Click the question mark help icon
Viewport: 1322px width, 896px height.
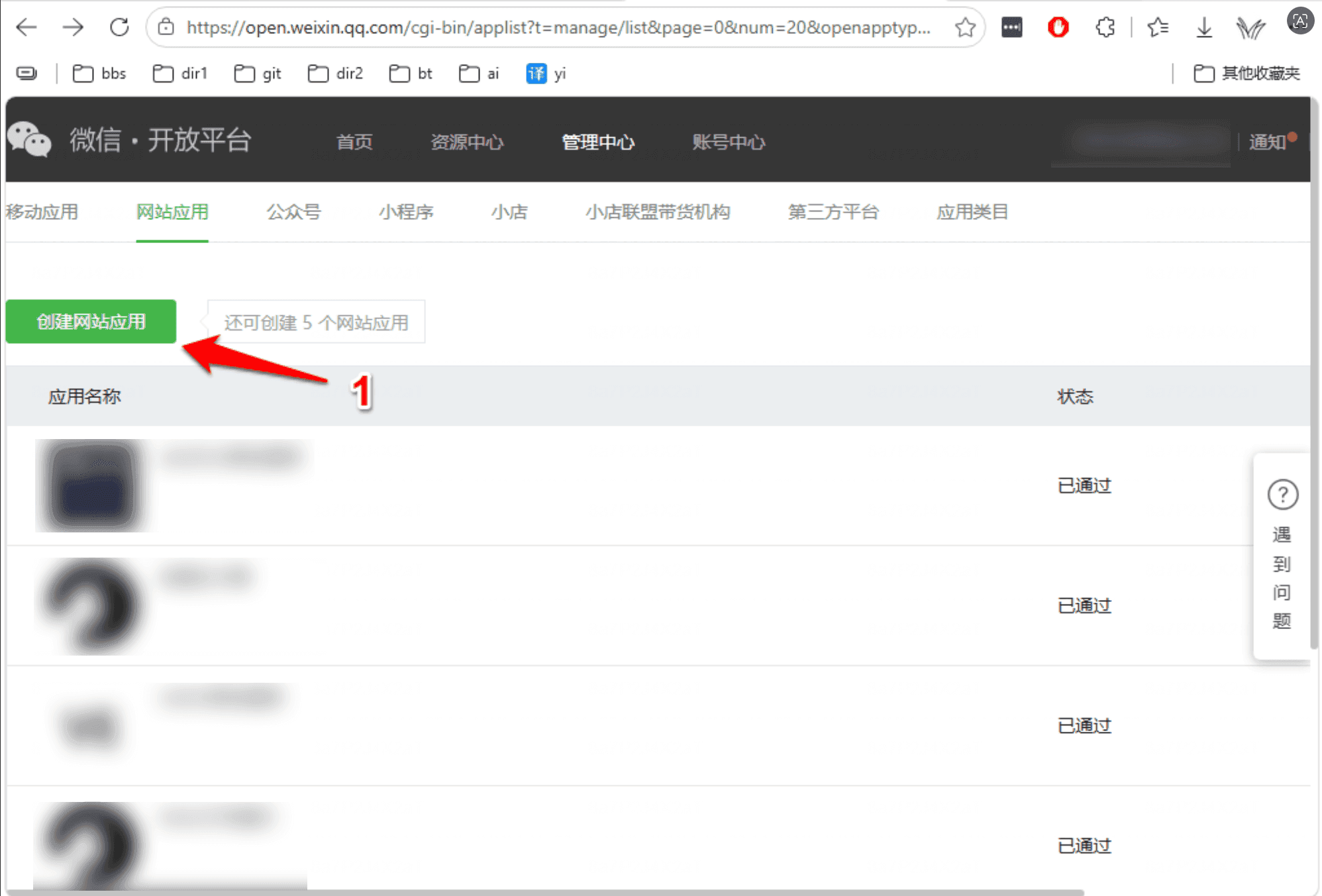tap(1282, 495)
